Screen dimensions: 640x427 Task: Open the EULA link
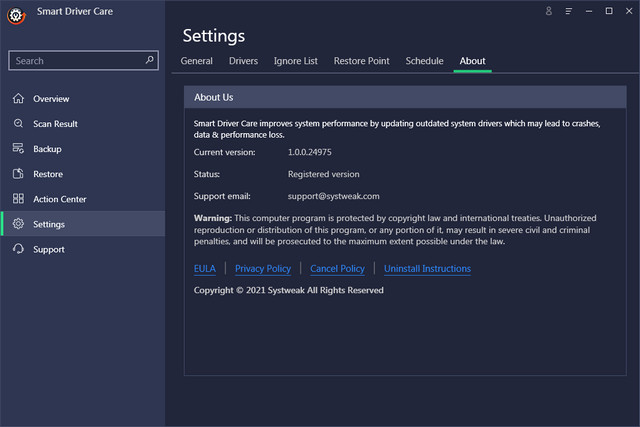[x=204, y=268]
